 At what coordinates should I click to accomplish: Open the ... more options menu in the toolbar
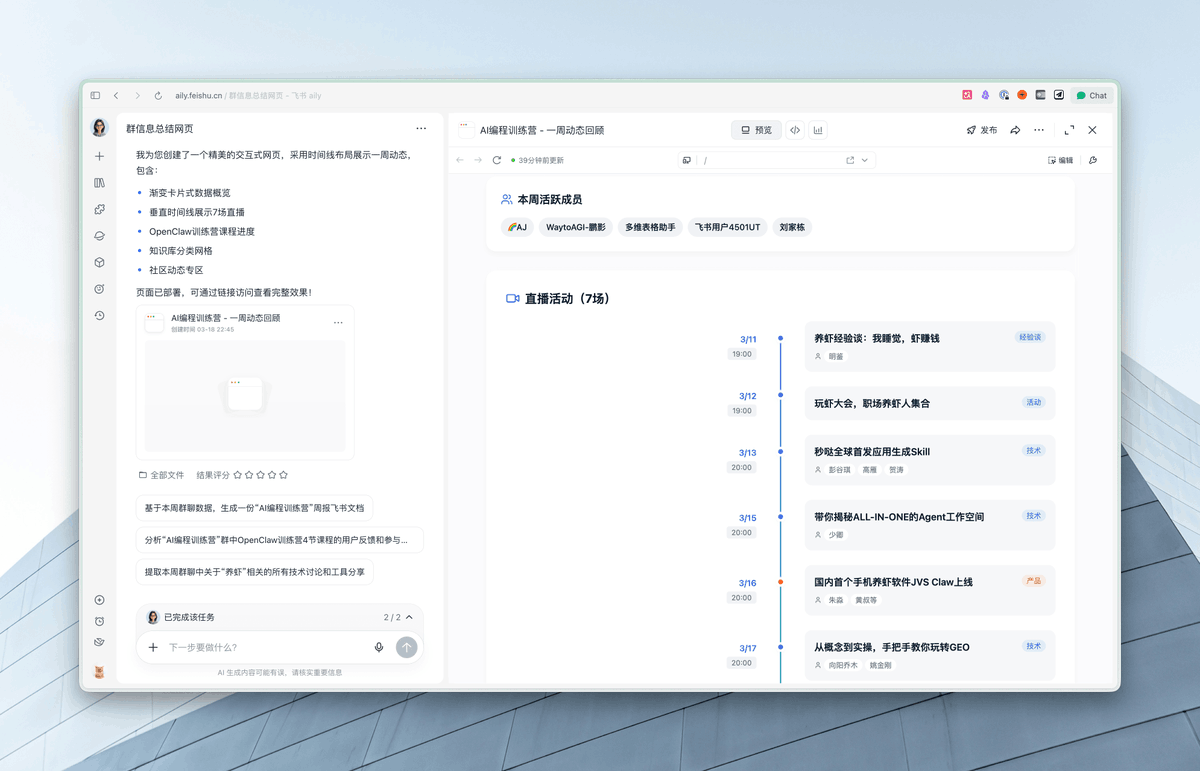point(1039,129)
